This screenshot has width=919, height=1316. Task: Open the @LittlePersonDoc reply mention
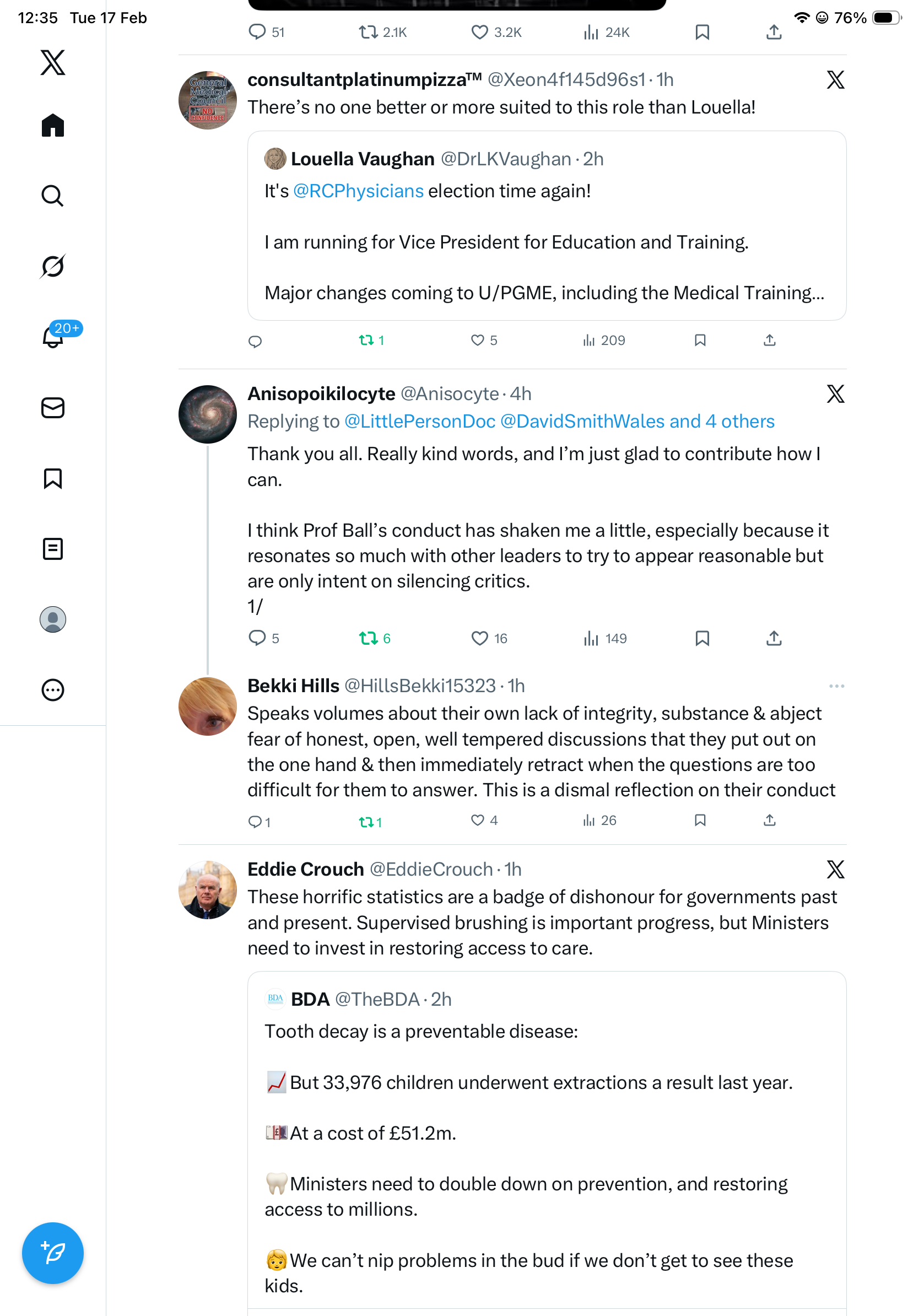(419, 421)
